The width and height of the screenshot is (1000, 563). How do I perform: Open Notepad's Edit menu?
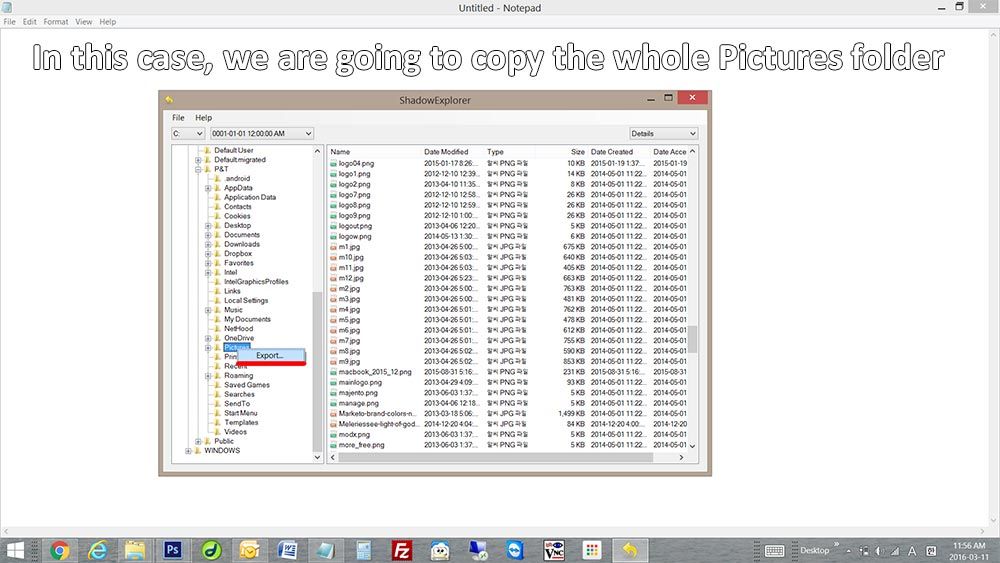(29, 22)
